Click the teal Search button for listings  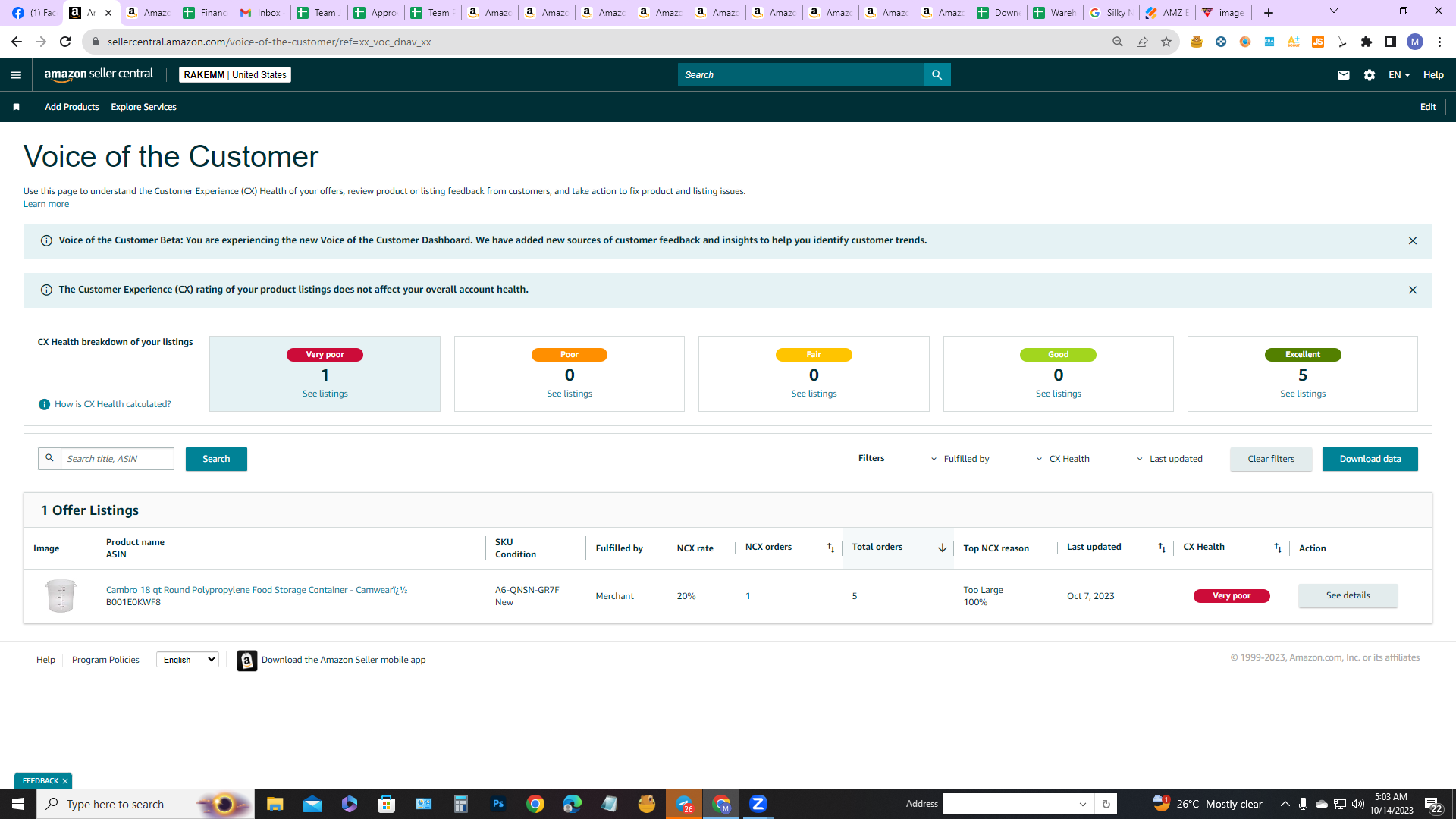pos(216,459)
